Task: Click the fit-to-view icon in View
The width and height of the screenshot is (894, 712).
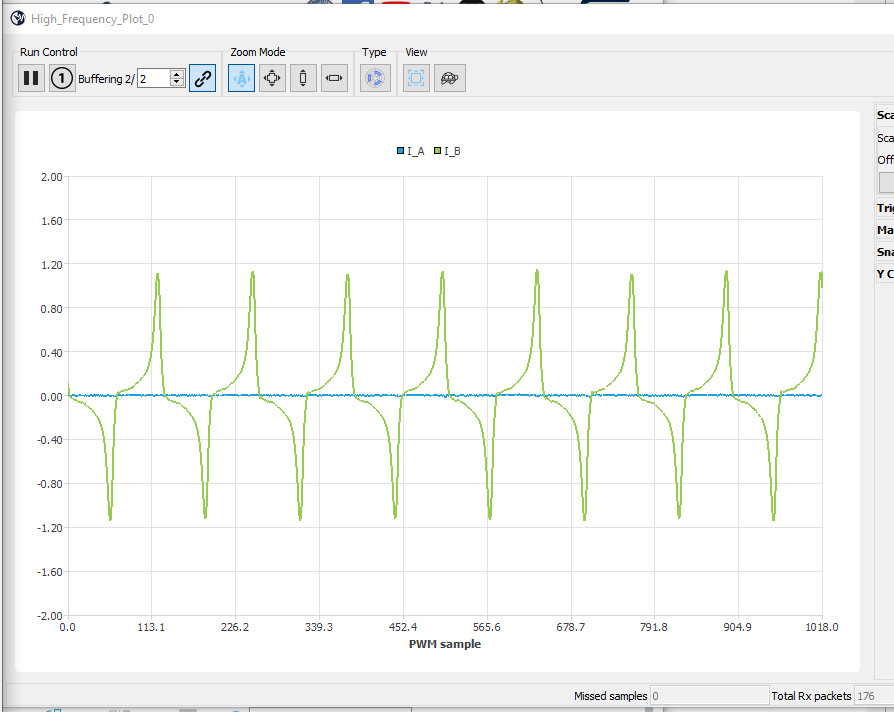Action: (x=417, y=78)
